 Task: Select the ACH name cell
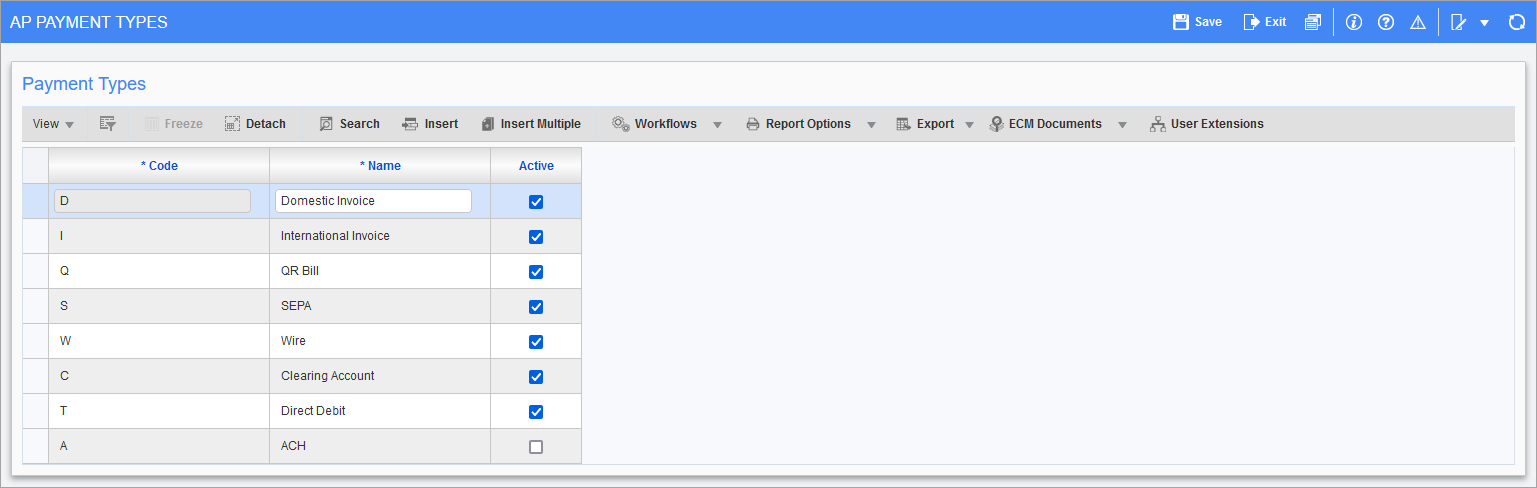tap(380, 446)
